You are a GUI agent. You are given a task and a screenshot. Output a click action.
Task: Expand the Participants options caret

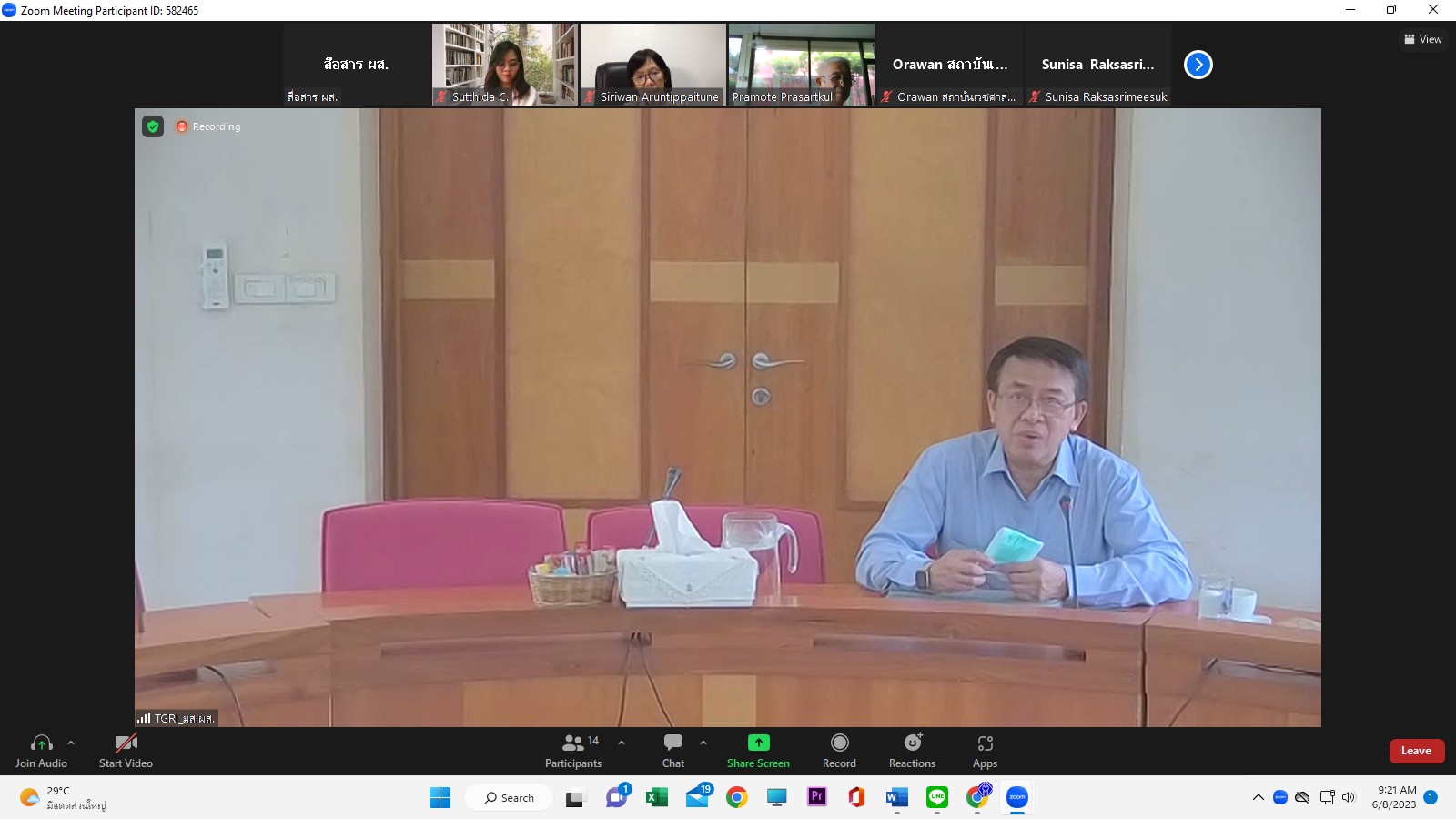click(x=622, y=743)
